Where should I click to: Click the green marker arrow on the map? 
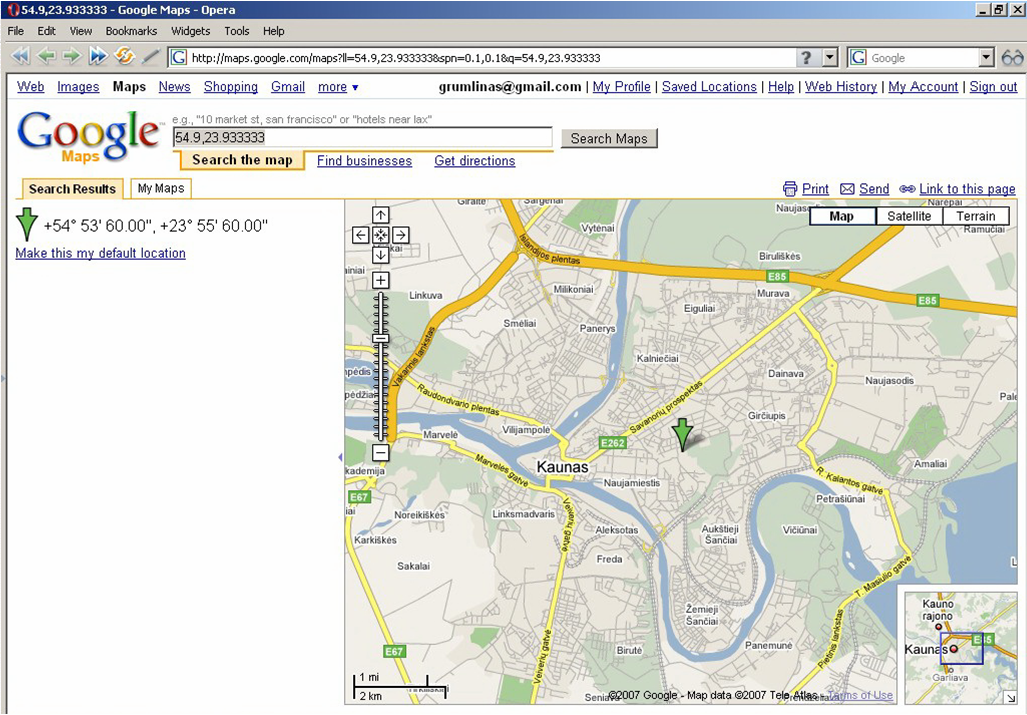tap(682, 435)
